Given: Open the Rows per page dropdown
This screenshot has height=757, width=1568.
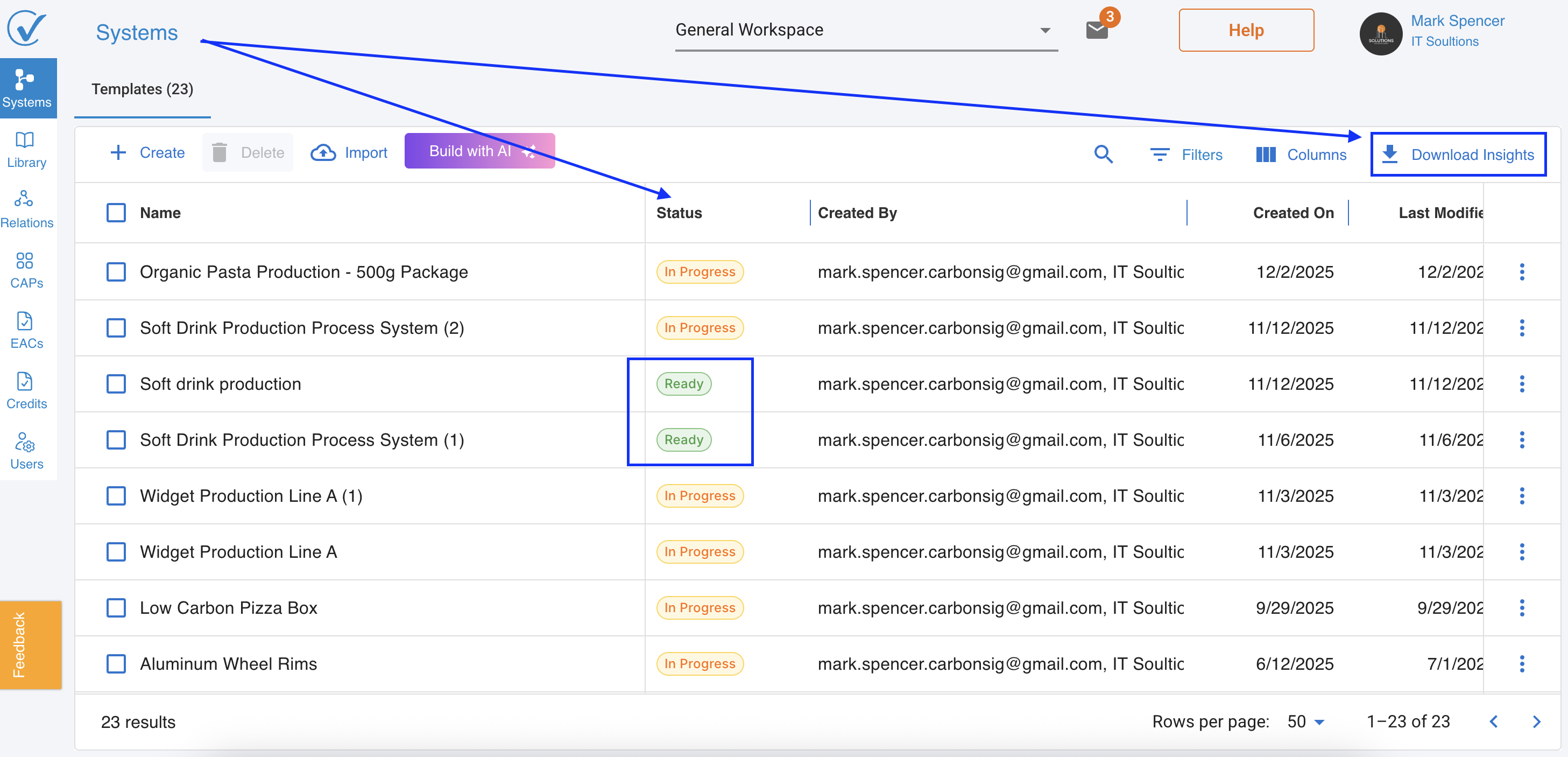Looking at the screenshot, I should [1305, 721].
